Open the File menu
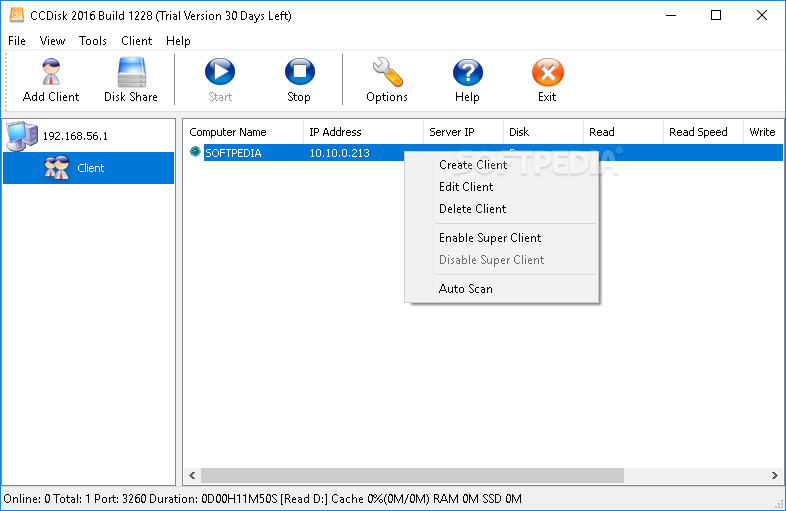 [17, 41]
